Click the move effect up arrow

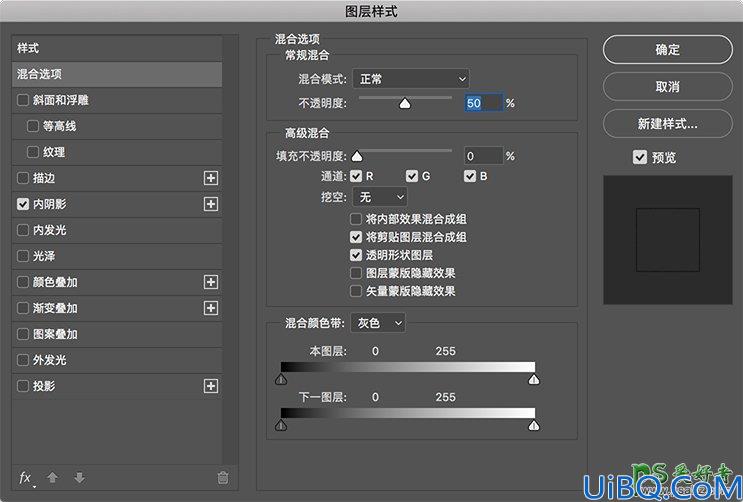click(53, 477)
